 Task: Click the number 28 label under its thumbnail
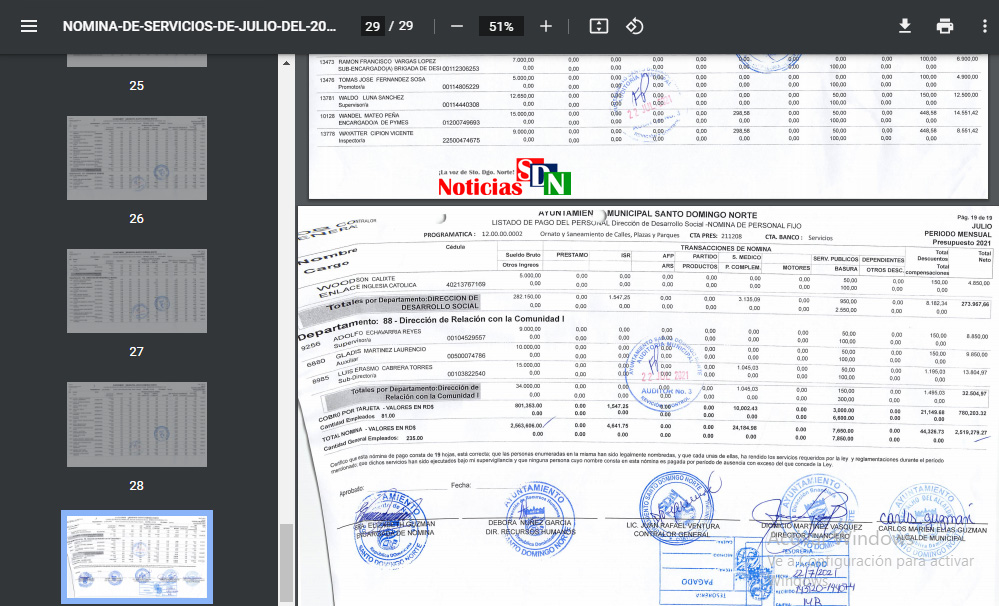click(137, 485)
